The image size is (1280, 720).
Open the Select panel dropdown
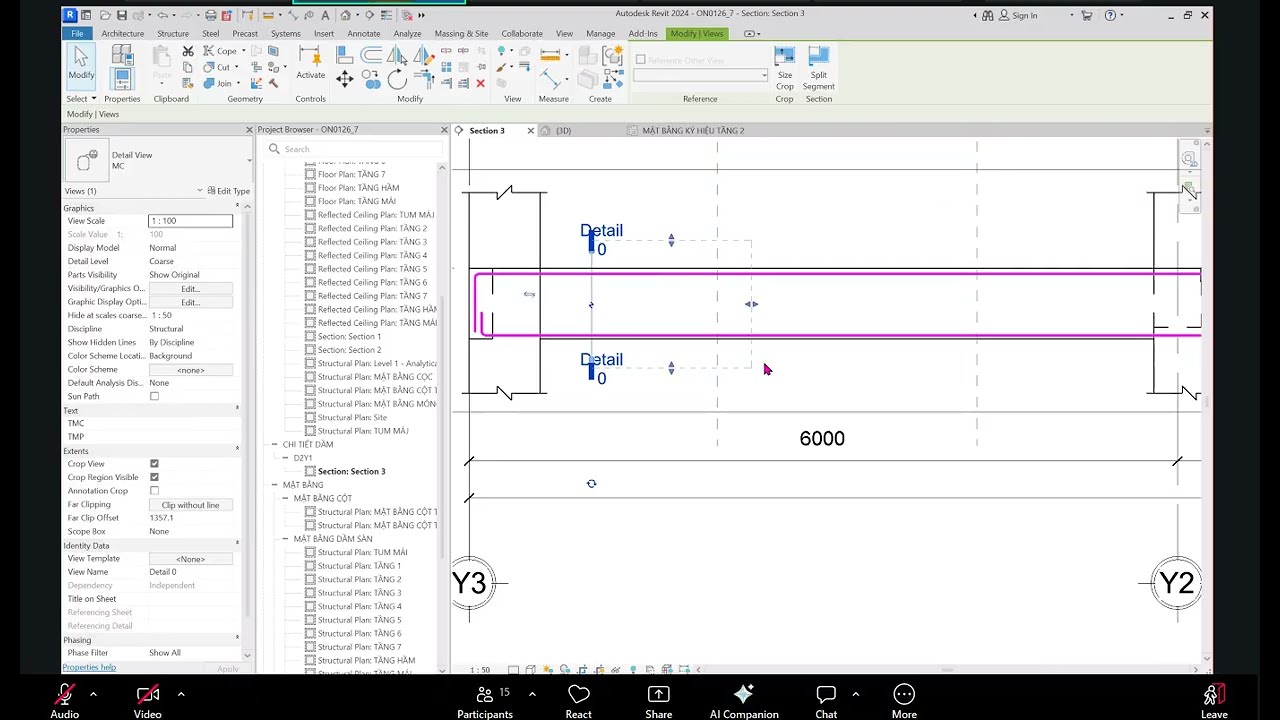click(81, 99)
